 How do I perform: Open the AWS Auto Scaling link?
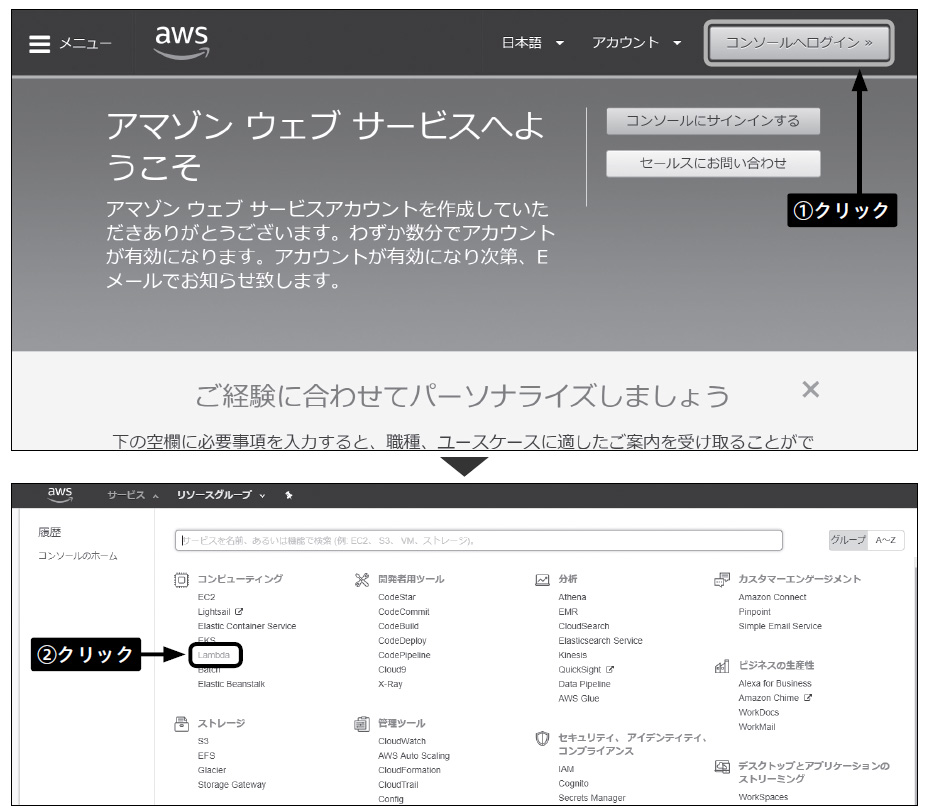pyautogui.click(x=414, y=756)
